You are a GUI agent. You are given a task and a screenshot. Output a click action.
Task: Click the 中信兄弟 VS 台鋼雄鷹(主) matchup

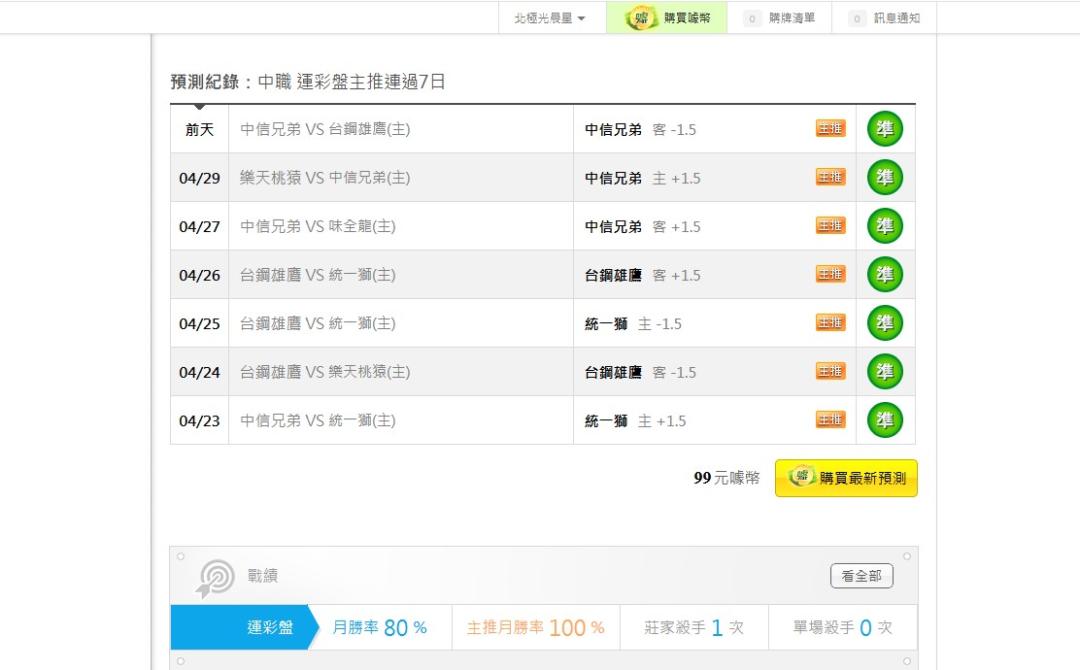click(325, 129)
